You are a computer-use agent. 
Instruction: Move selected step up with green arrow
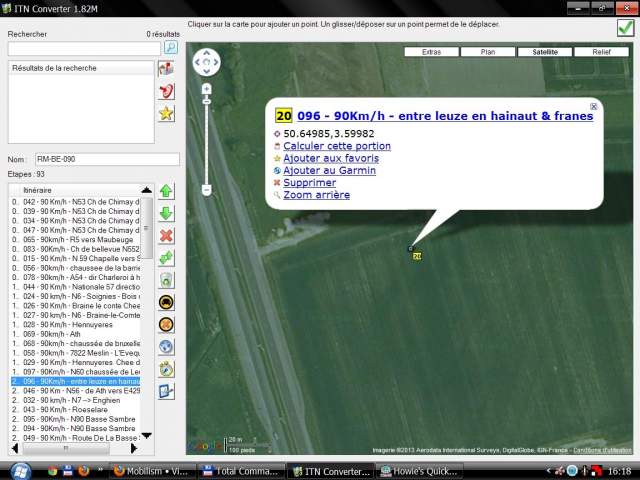(166, 191)
